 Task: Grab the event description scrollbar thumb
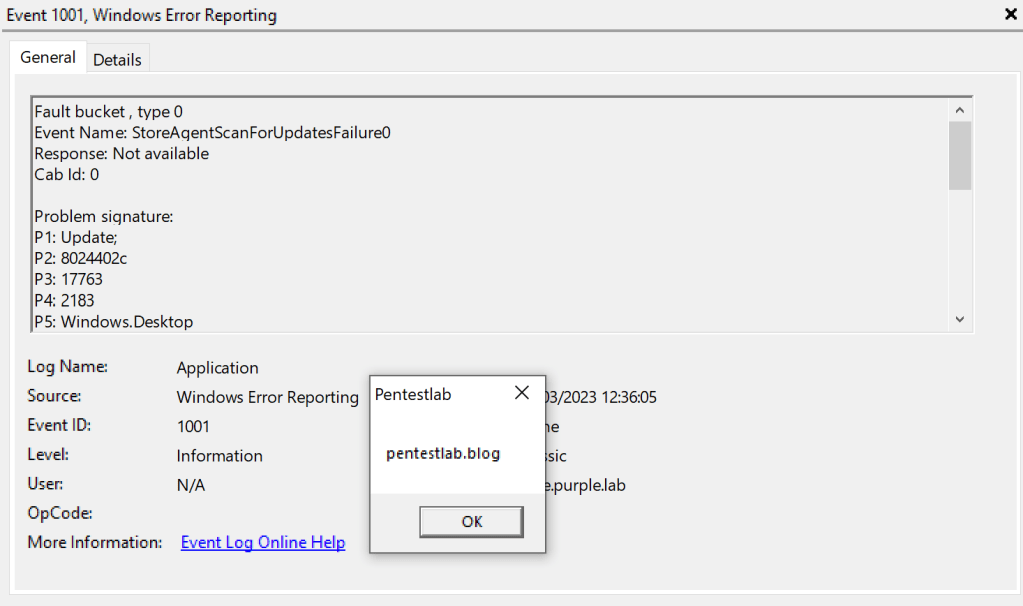[x=960, y=155]
